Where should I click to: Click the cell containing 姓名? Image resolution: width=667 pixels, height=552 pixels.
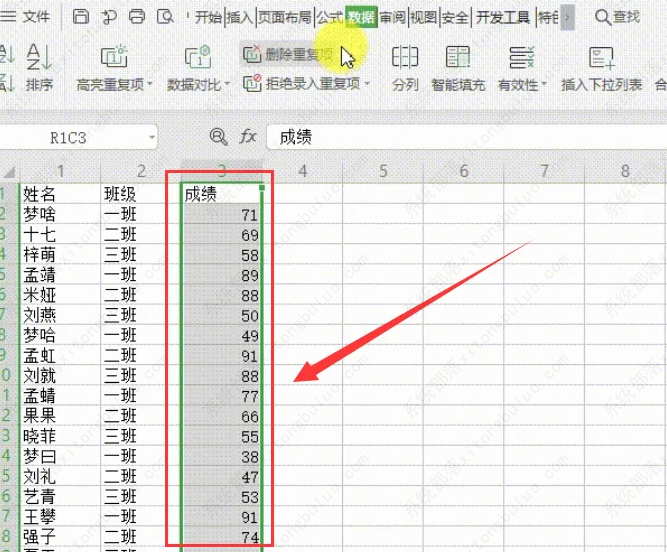[60, 193]
